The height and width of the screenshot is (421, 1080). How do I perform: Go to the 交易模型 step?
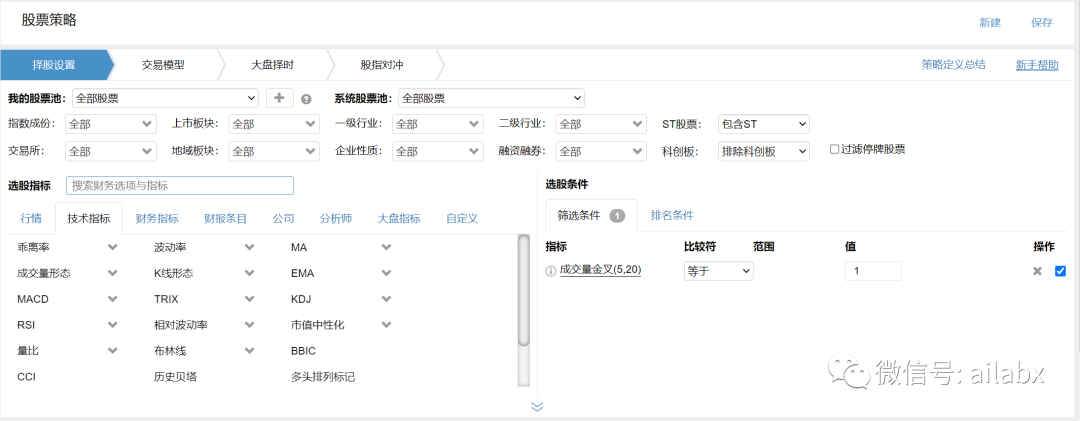pyautogui.click(x=163, y=65)
